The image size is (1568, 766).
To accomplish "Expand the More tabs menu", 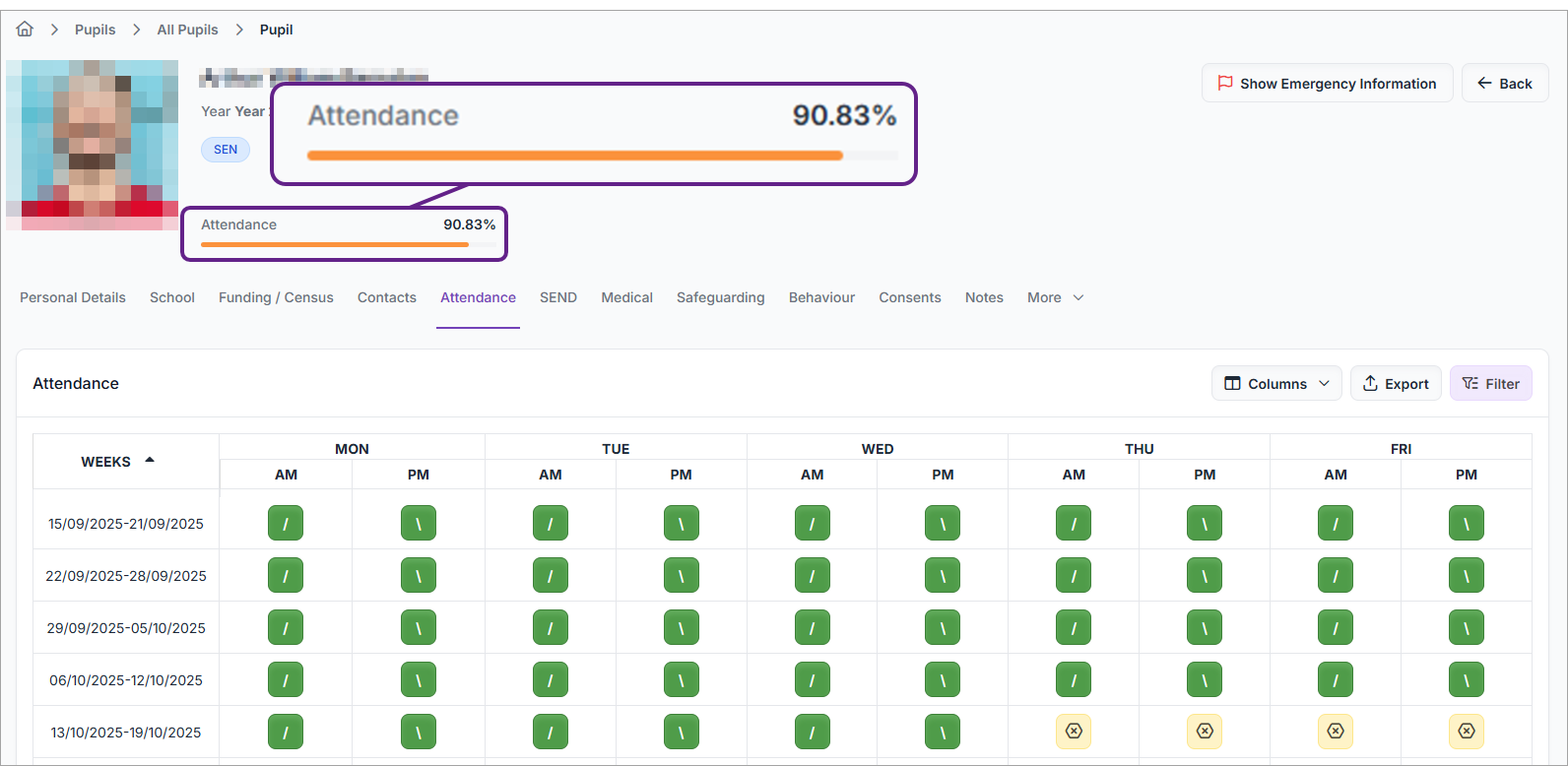I will point(1055,297).
